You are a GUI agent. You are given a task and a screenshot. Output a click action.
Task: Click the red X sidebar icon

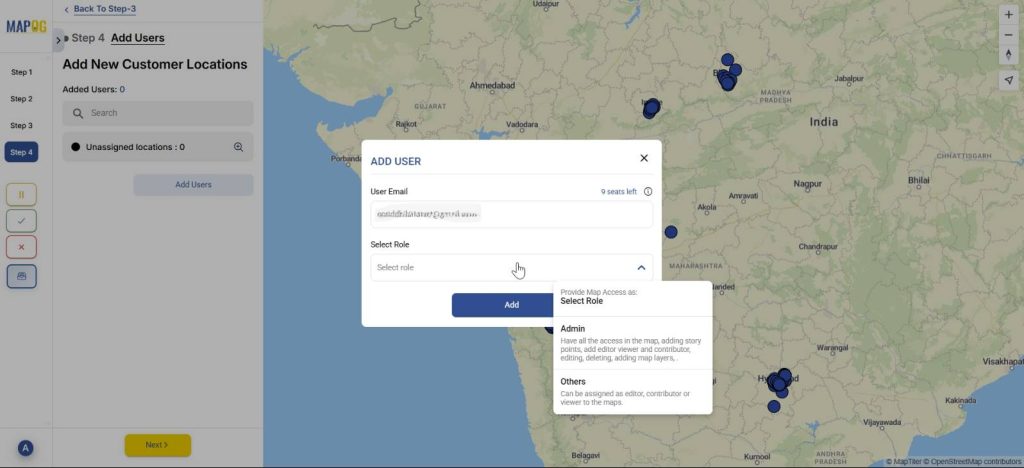[22, 246]
